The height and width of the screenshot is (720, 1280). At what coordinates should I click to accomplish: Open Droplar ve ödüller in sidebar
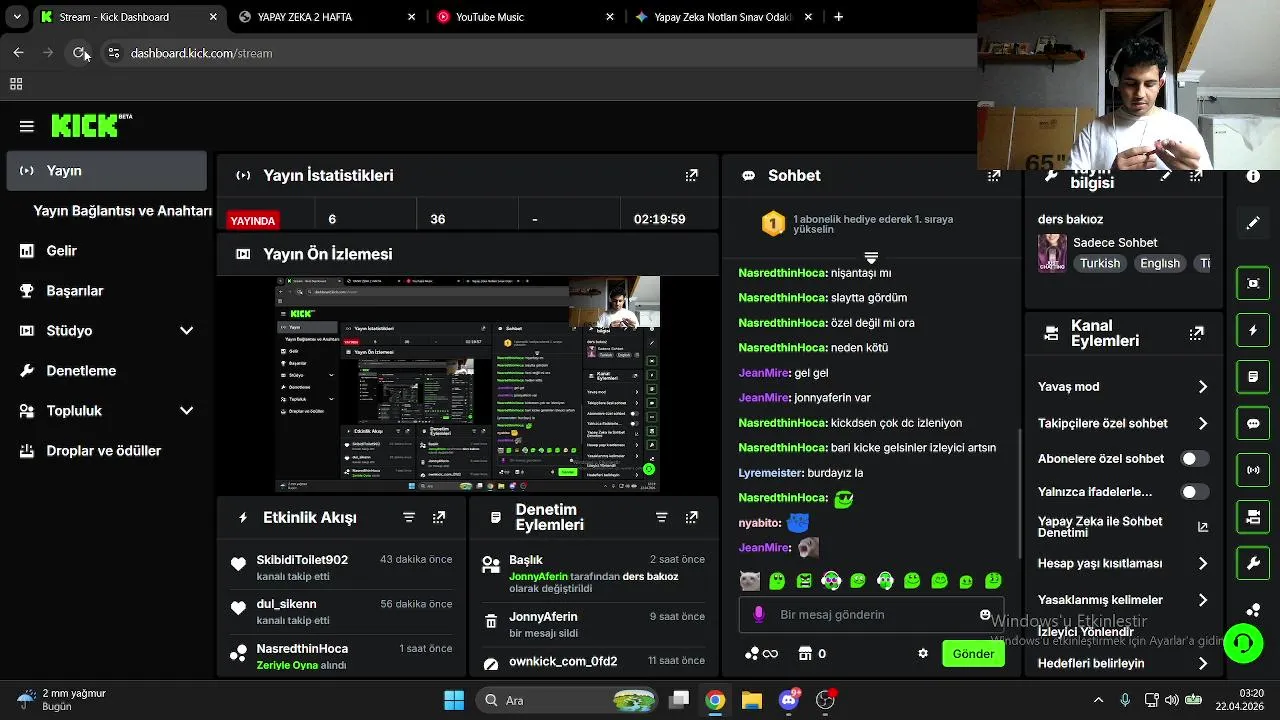[x=106, y=451]
